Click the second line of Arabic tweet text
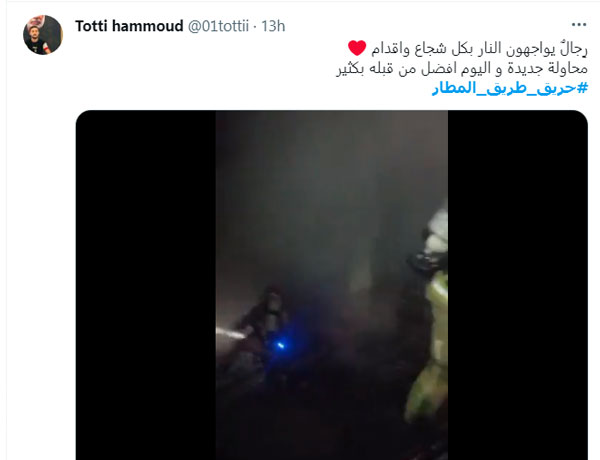The width and height of the screenshot is (600, 460). (x=462, y=69)
